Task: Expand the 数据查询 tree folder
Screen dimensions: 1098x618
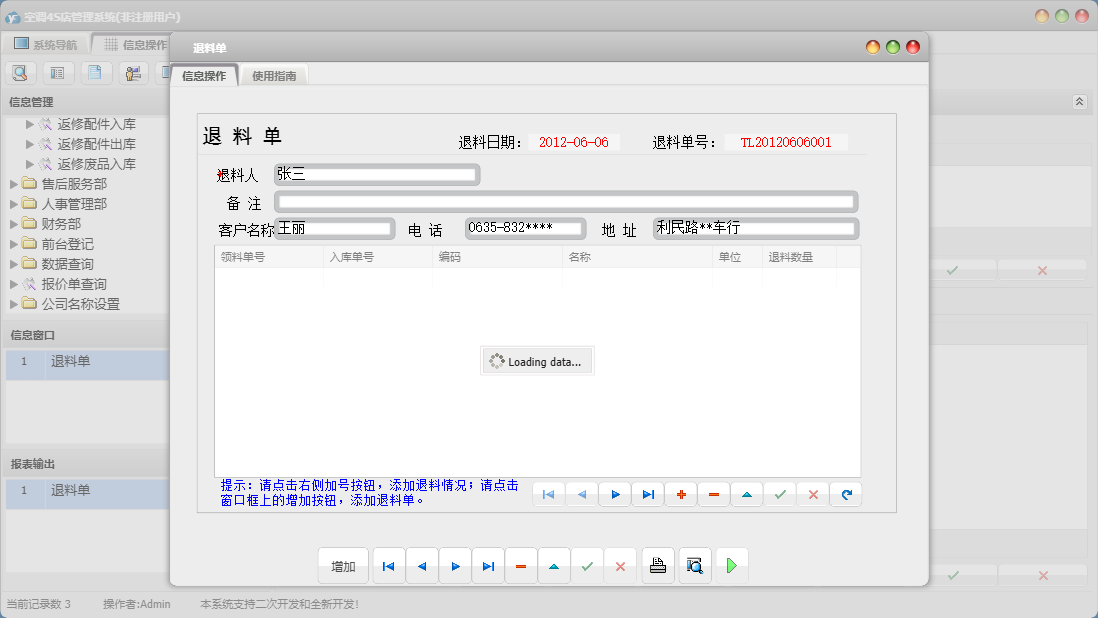Action: pos(14,264)
